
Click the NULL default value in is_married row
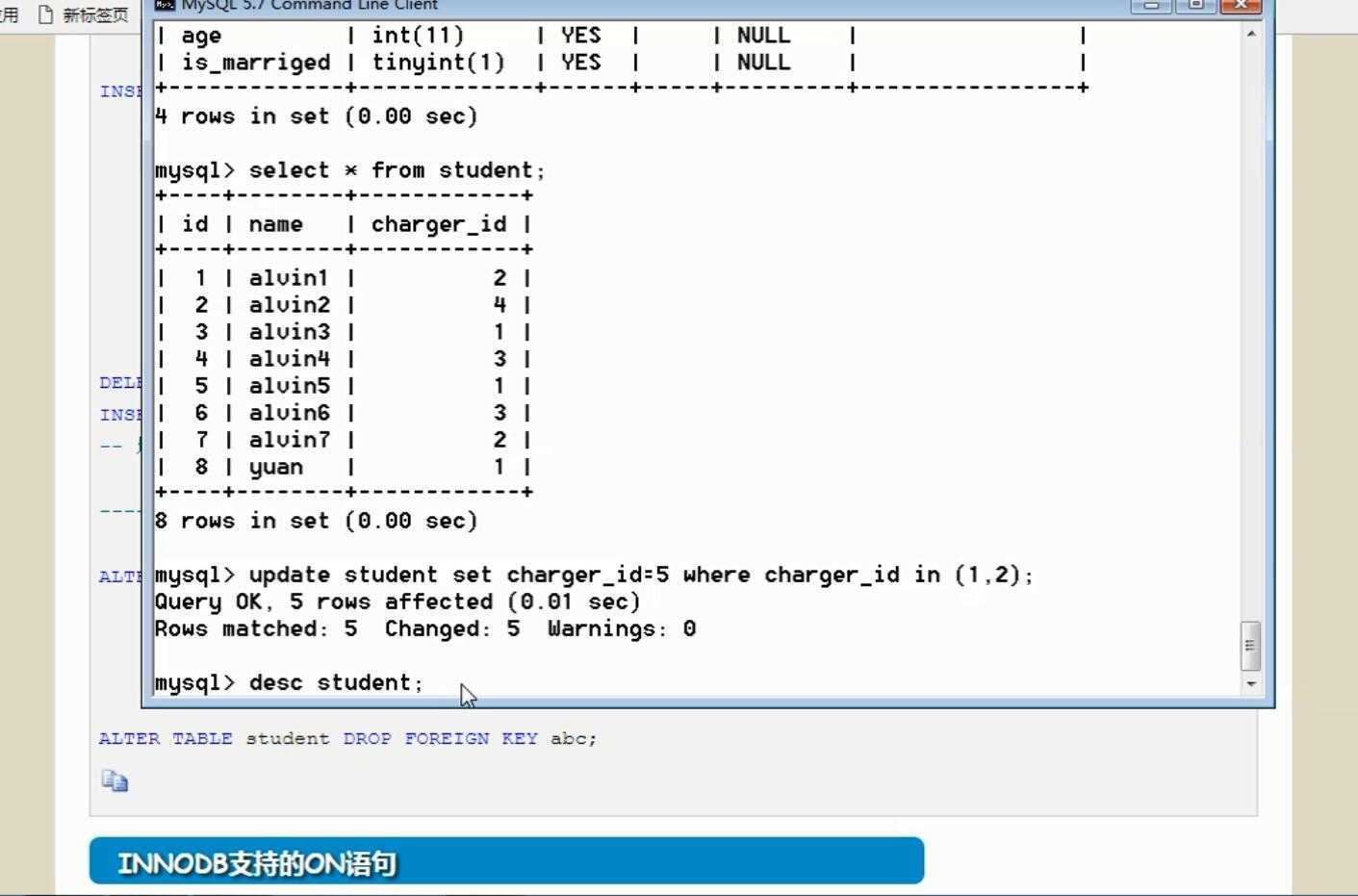(x=763, y=63)
